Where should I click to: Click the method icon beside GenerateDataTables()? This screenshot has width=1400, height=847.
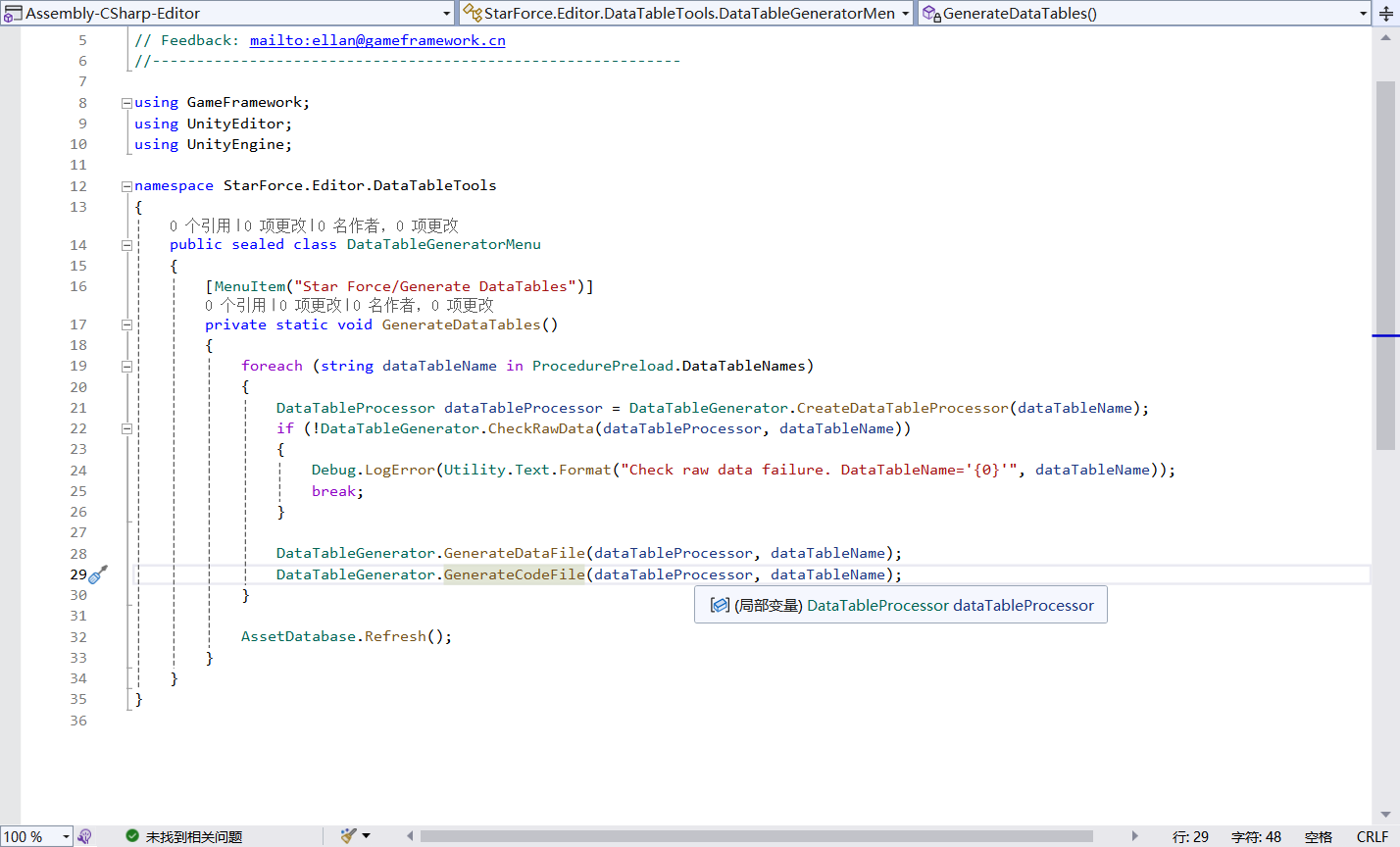coord(931,14)
